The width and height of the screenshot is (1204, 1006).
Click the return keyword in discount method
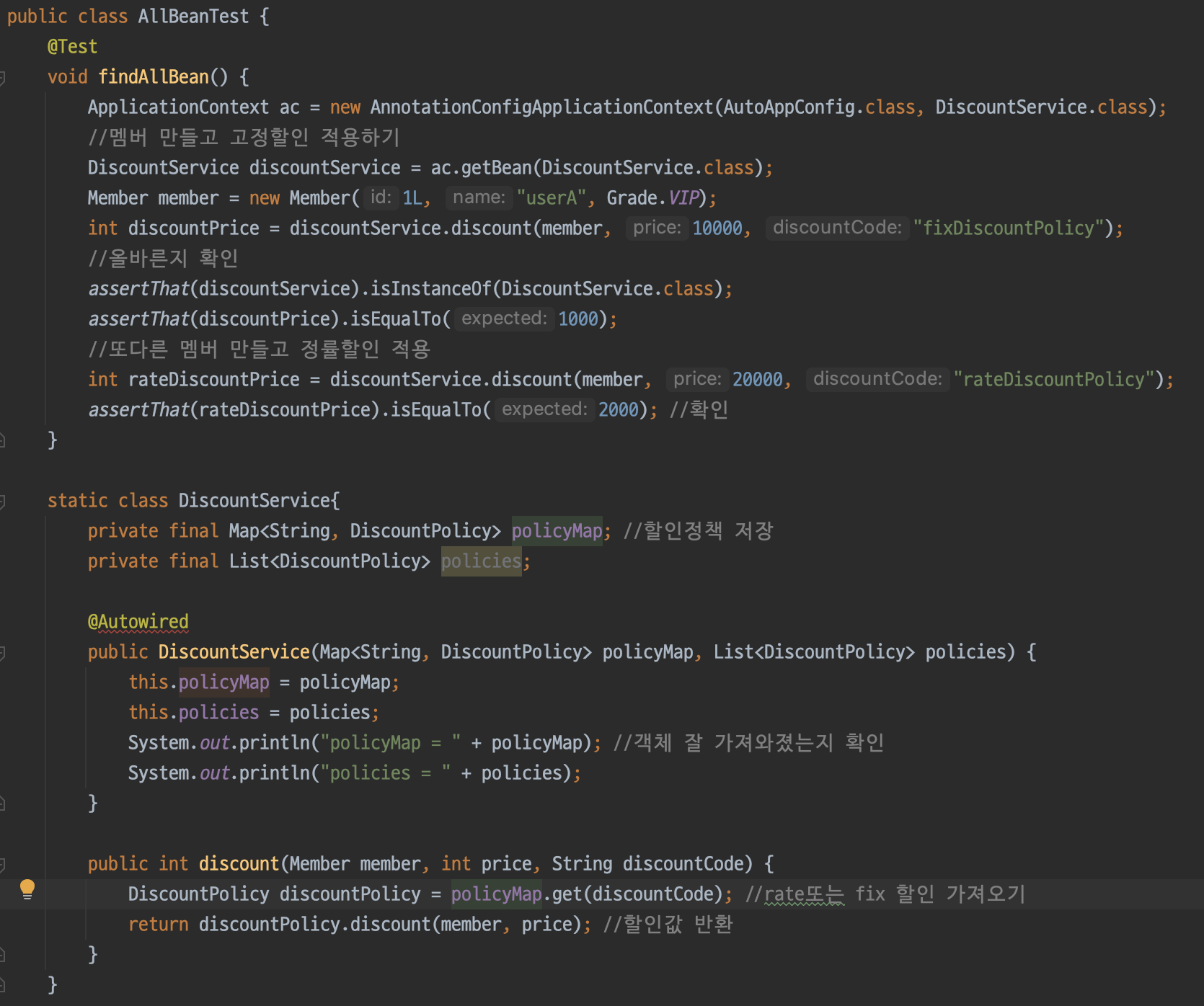click(x=158, y=925)
